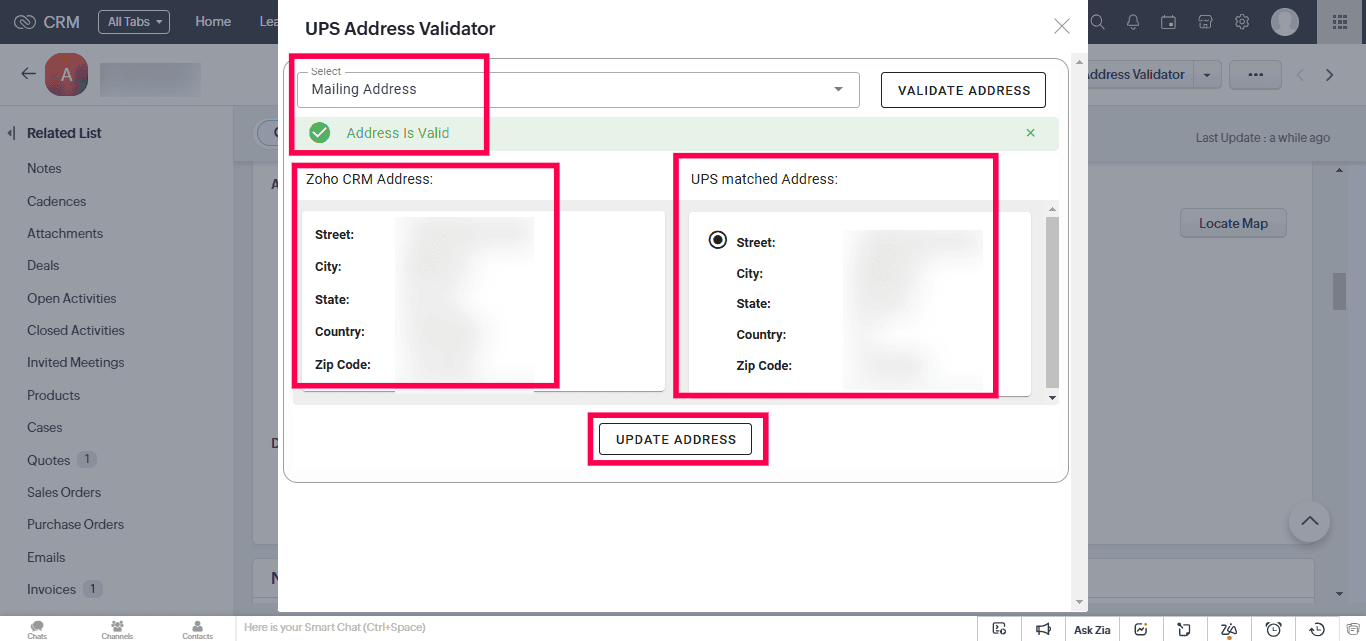Open the All Tabs dropdown

tap(134, 22)
